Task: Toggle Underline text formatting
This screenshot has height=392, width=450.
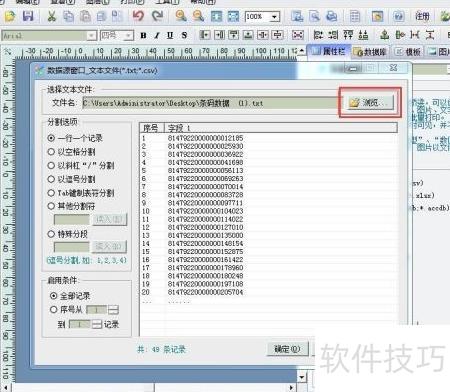Action: tap(170, 35)
